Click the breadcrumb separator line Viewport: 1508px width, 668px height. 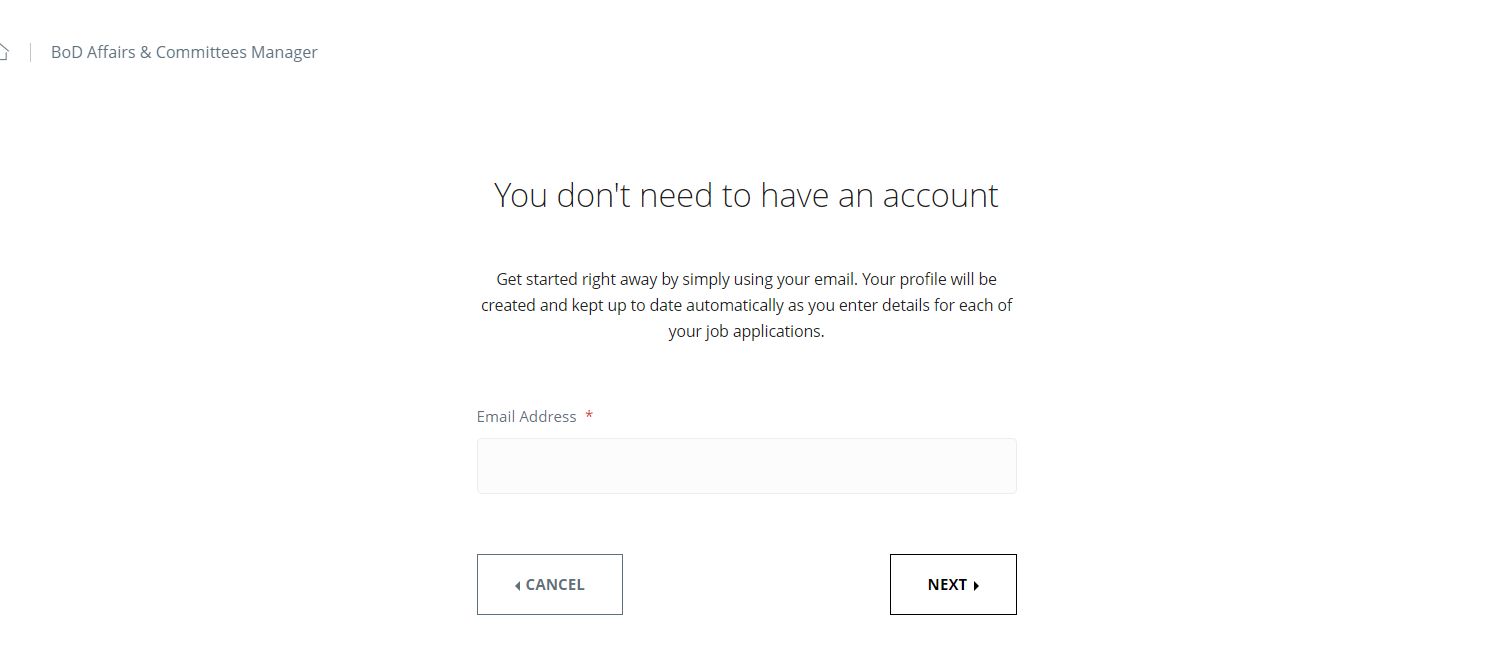(x=30, y=52)
